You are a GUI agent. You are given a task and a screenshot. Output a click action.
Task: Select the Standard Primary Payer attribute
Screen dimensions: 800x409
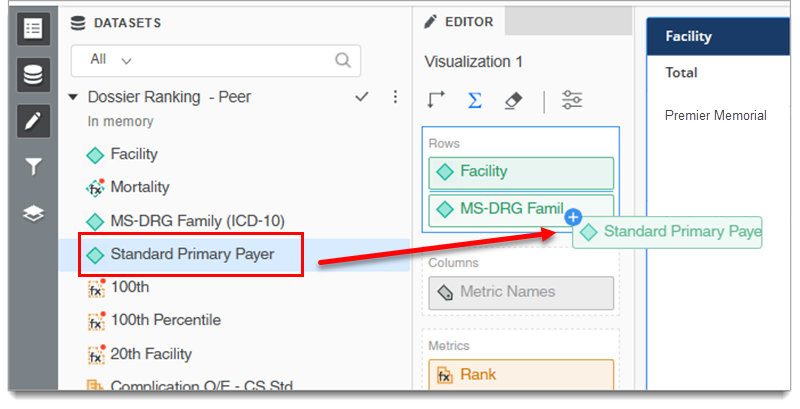(x=192, y=254)
